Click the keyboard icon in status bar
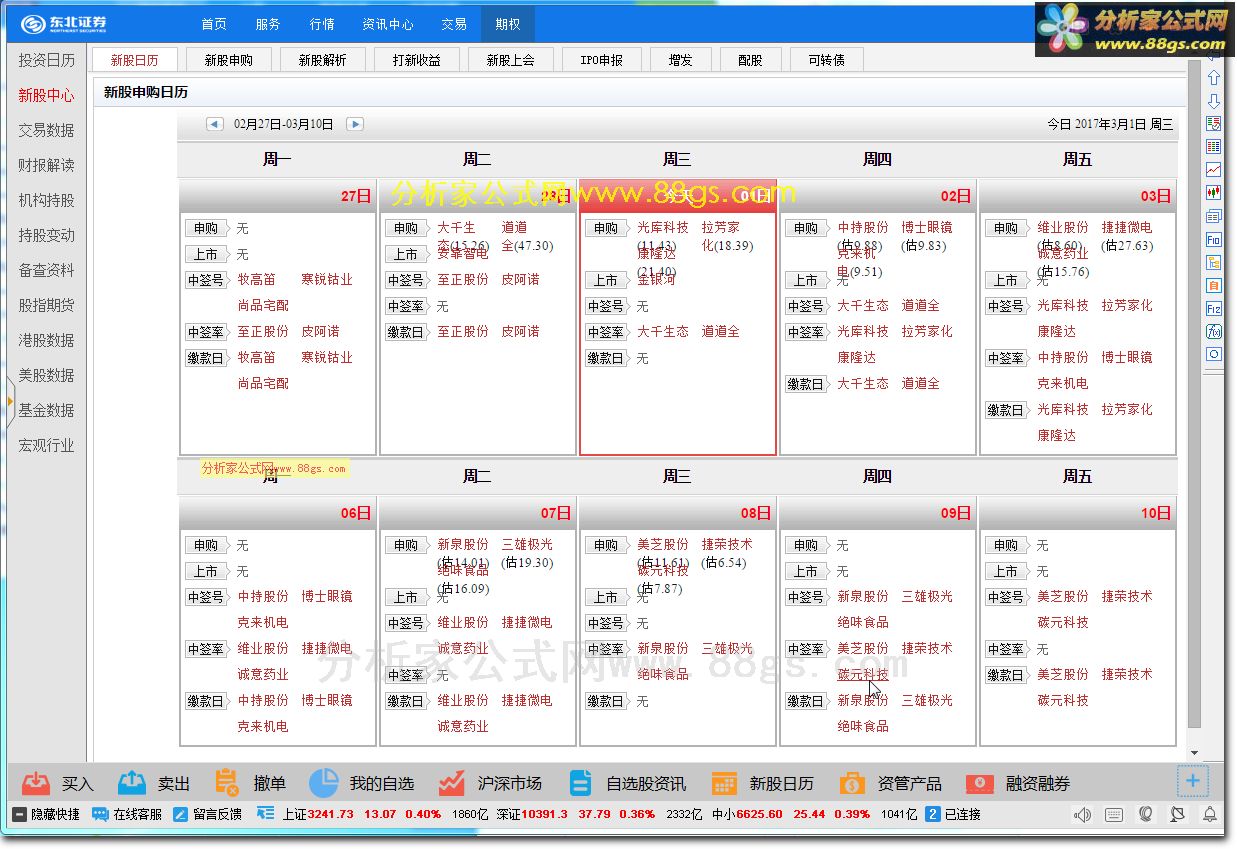 pyautogui.click(x=1114, y=815)
